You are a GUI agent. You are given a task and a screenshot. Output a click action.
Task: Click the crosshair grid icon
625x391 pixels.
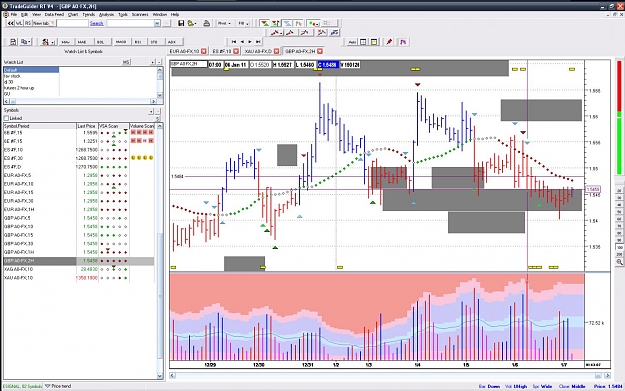pyautogui.click(x=364, y=42)
